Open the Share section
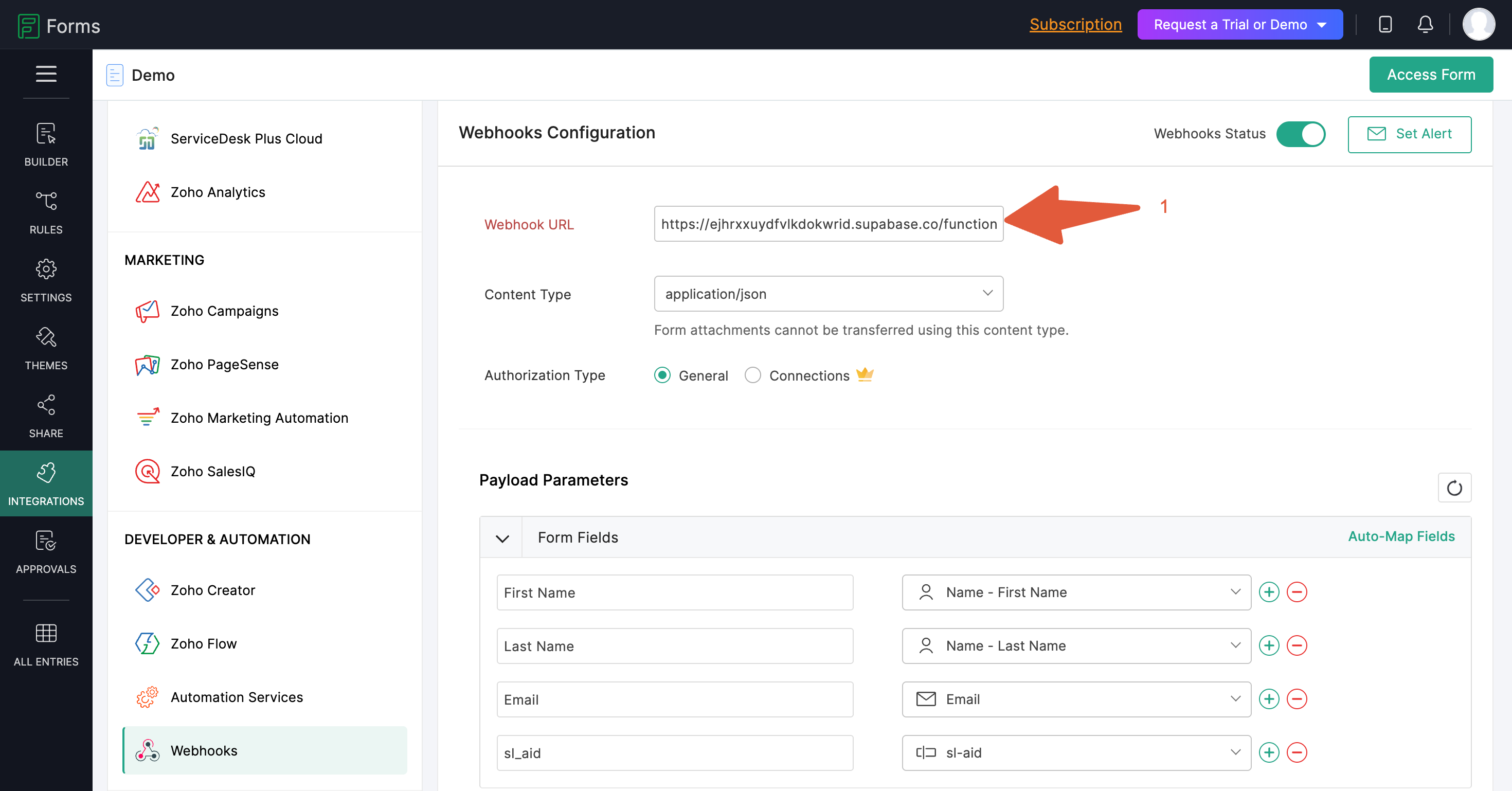1512x791 pixels. [x=46, y=416]
